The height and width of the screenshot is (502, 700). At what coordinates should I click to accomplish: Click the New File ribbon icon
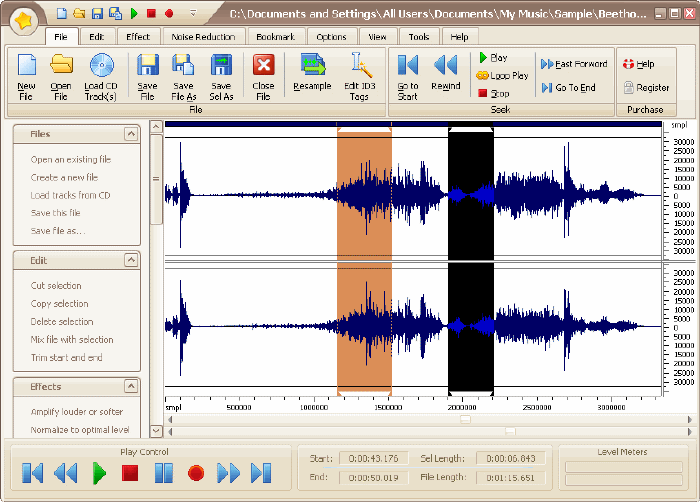[x=26, y=65]
